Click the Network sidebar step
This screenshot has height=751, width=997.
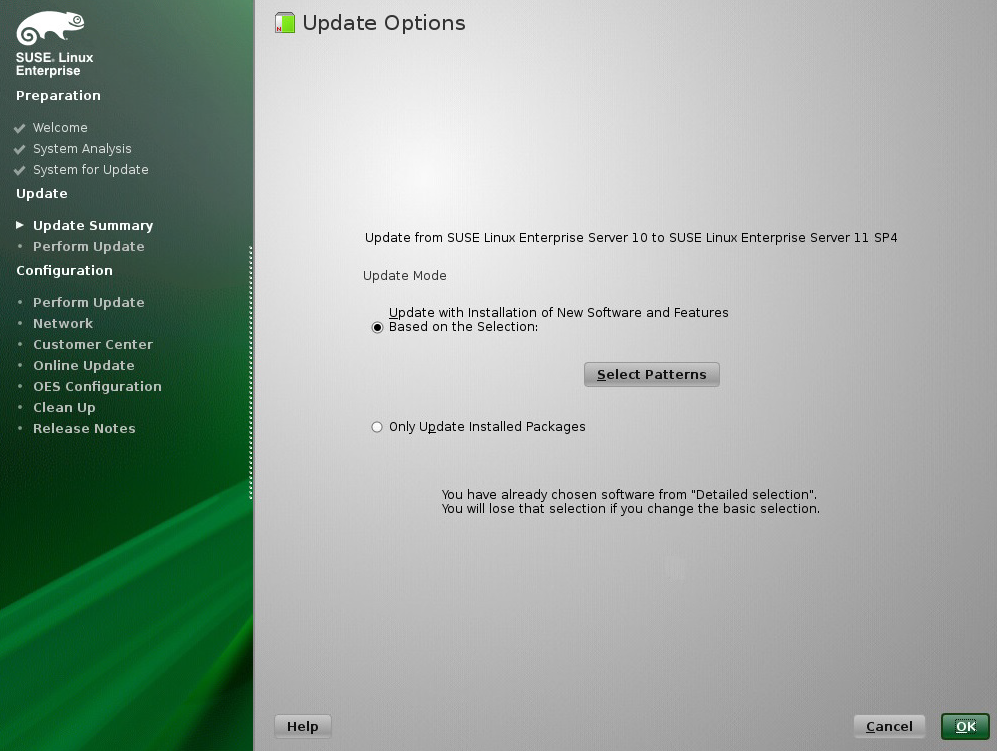tap(63, 324)
